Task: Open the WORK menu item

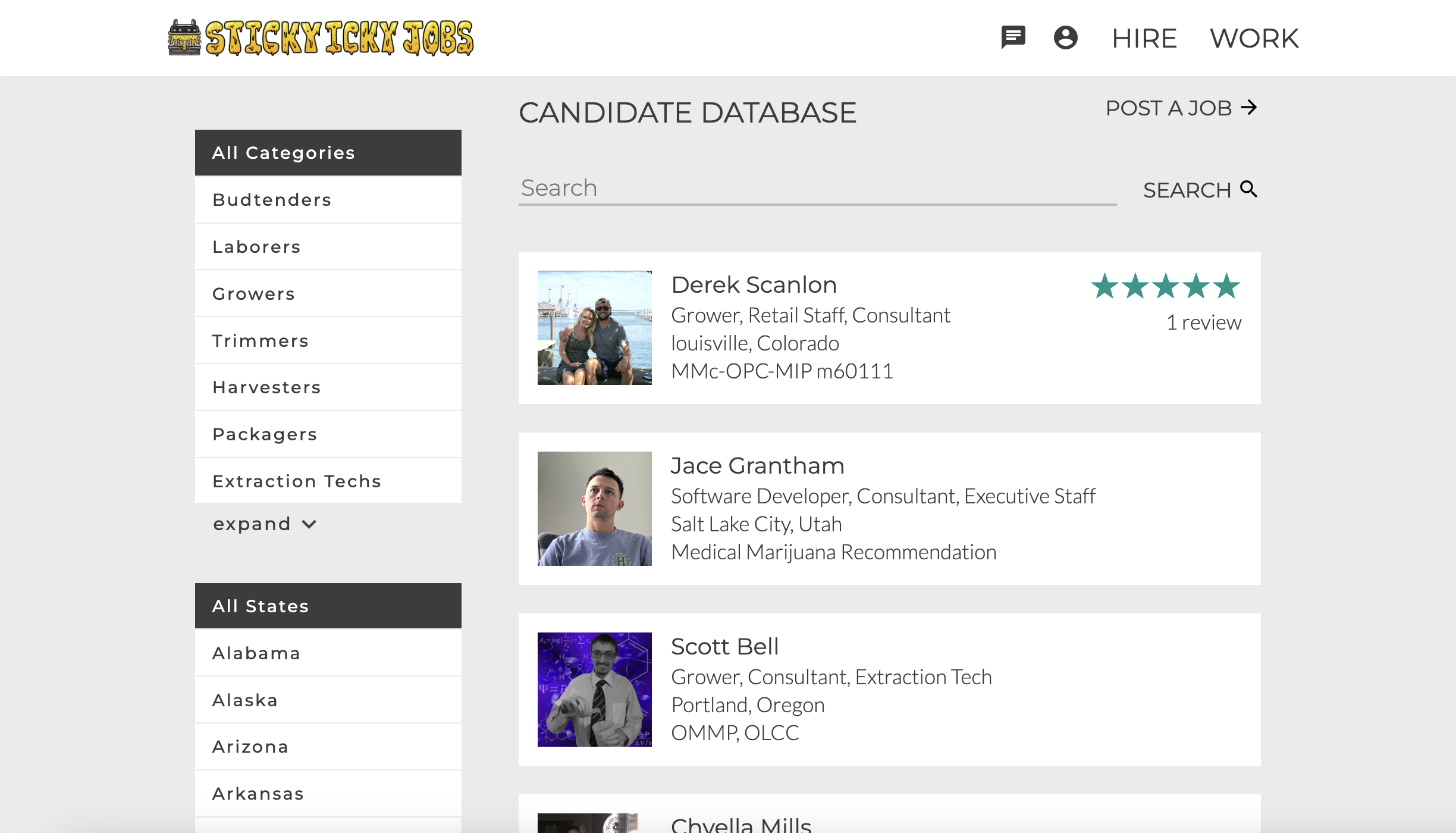Action: 1254,38
